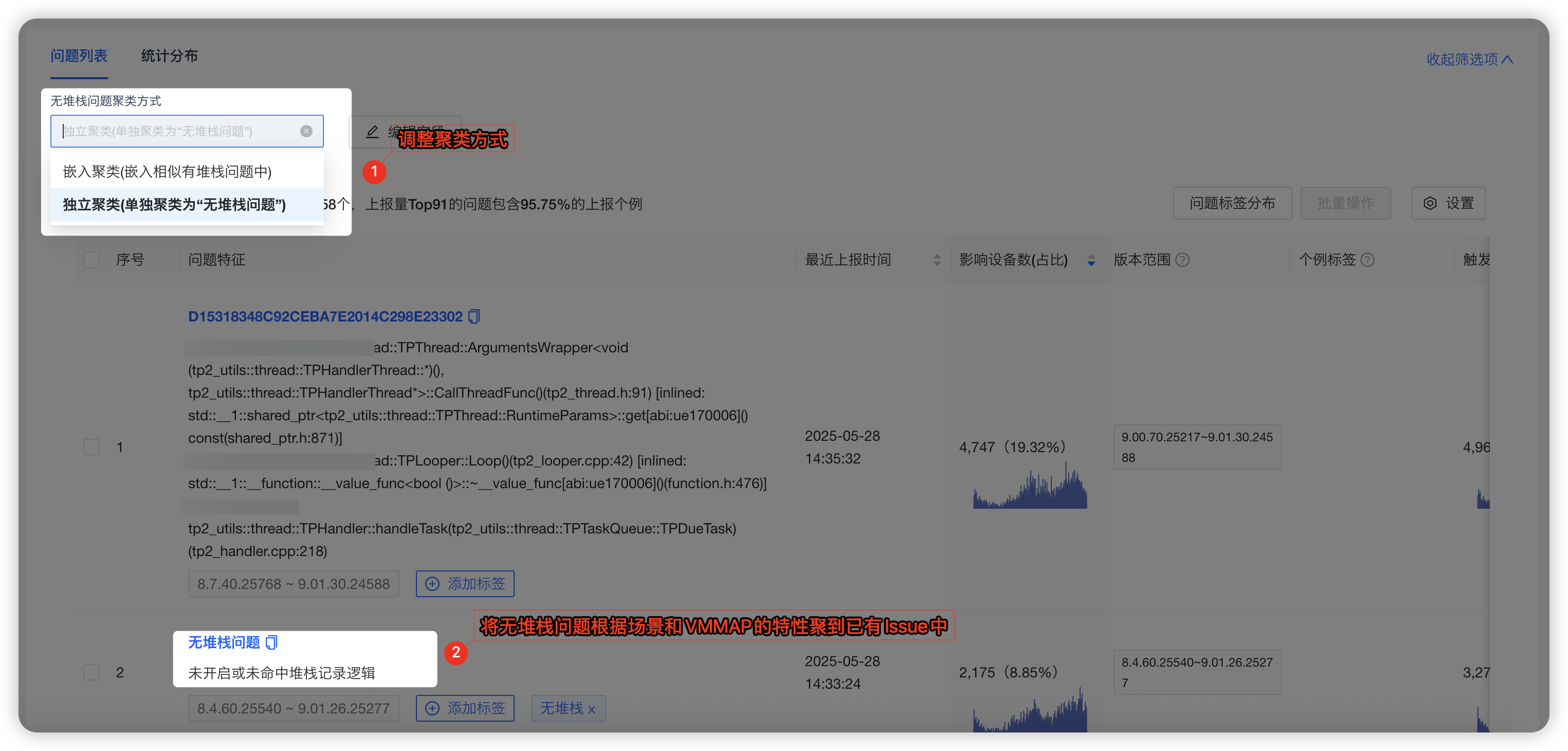Click 添加标签 in row 2
Image resolution: width=1568 pixels, height=751 pixels.
(x=465, y=708)
